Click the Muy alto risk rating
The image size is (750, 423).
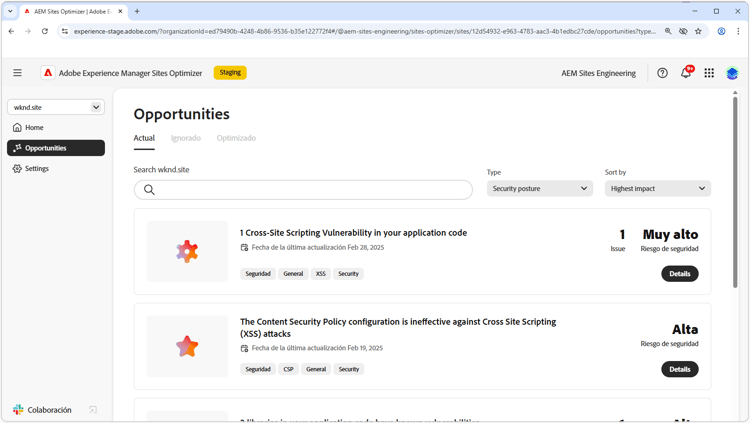coord(670,234)
